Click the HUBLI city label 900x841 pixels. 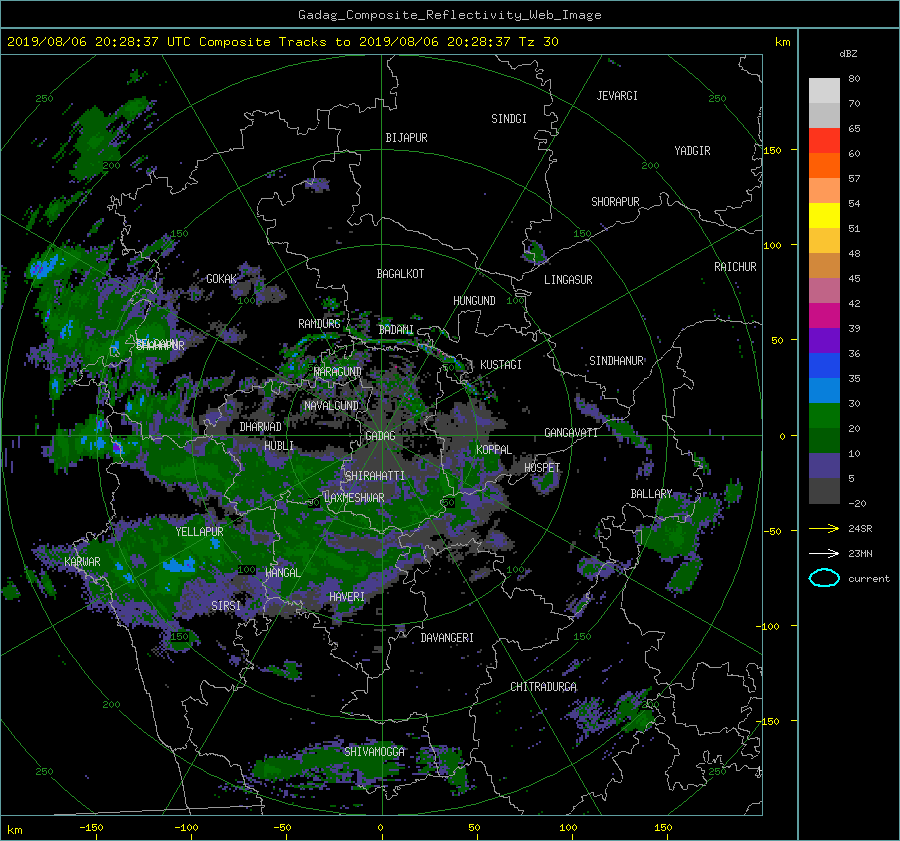pyautogui.click(x=279, y=446)
